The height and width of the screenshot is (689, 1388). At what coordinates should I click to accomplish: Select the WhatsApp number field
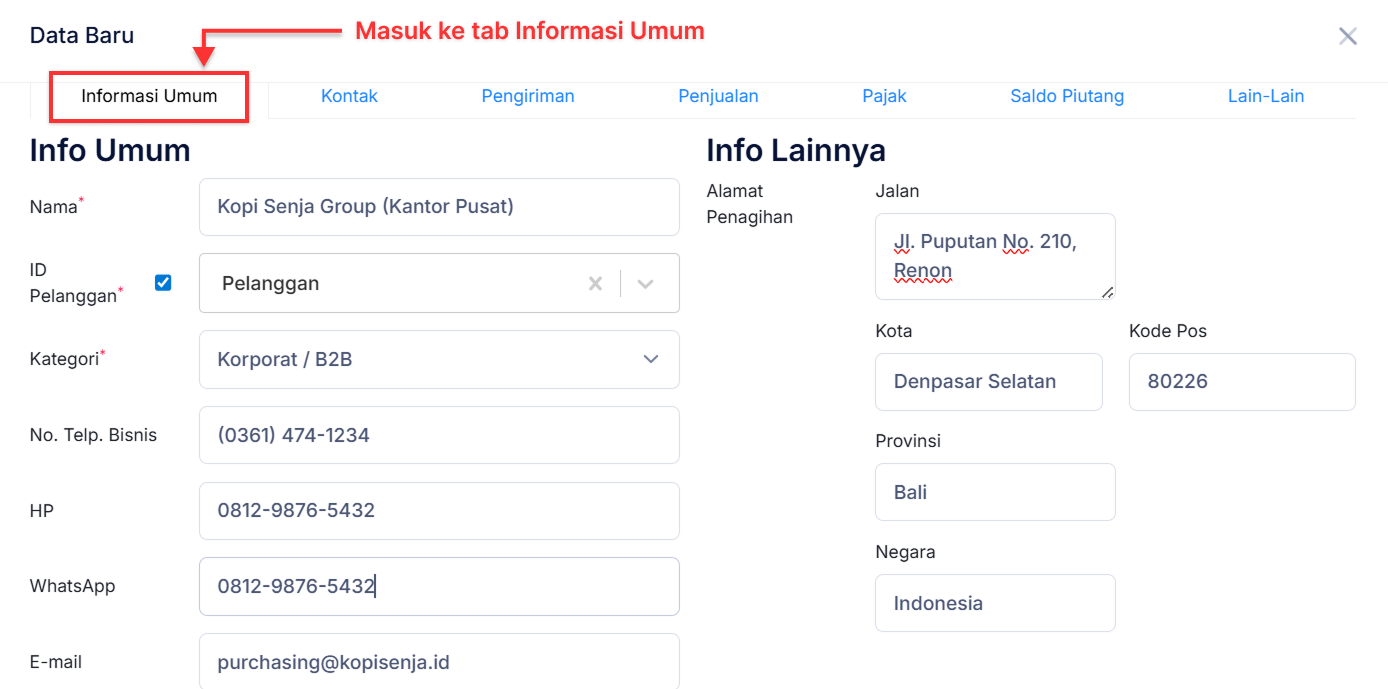[440, 586]
